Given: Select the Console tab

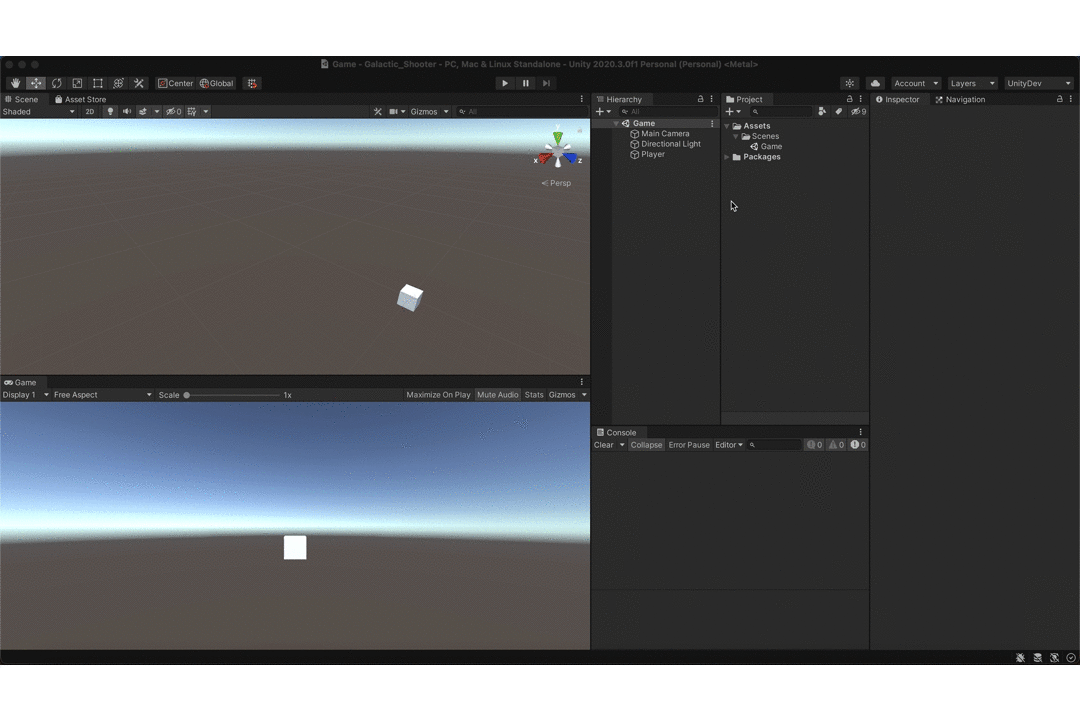Looking at the screenshot, I should [x=616, y=433].
